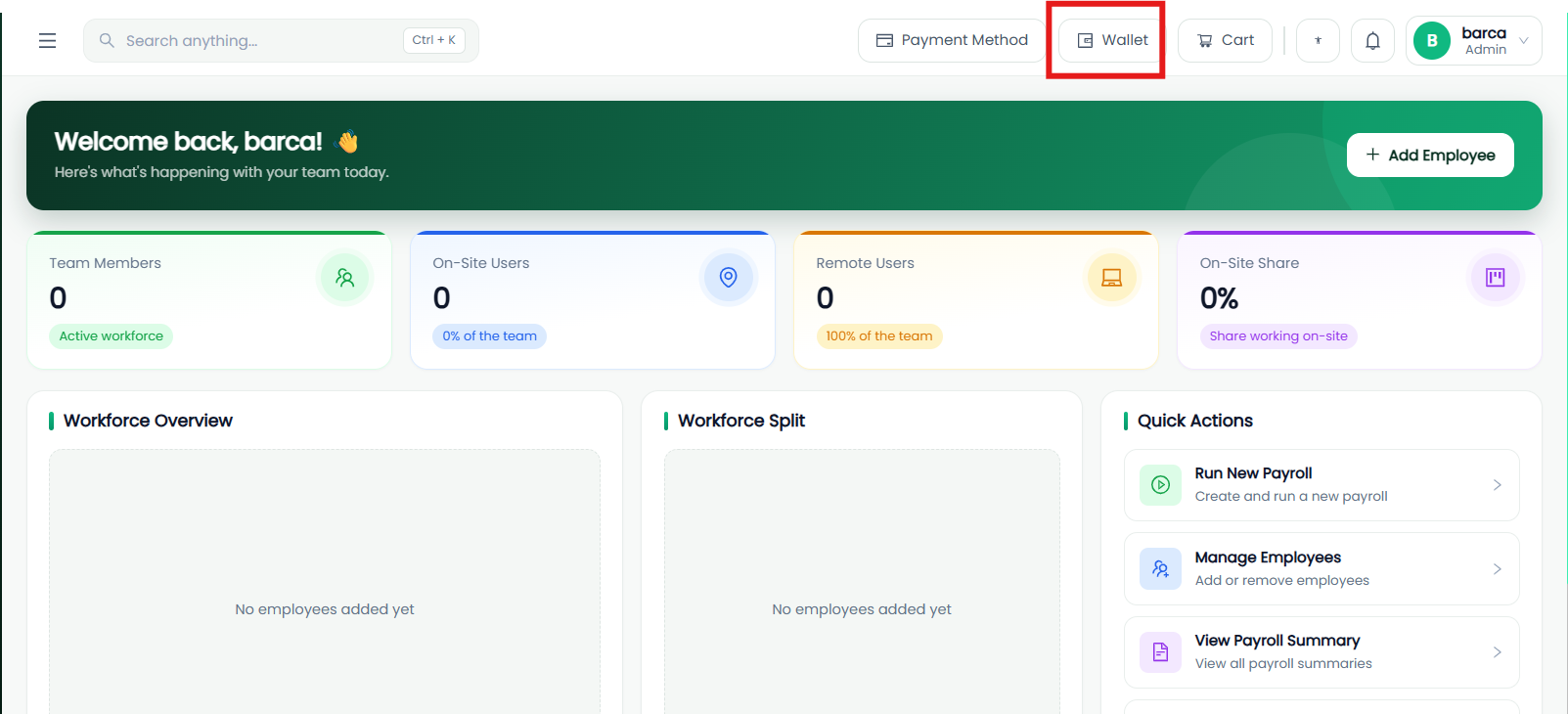
Task: Expand the barca Admin account dropdown arrow
Action: [x=1524, y=41]
